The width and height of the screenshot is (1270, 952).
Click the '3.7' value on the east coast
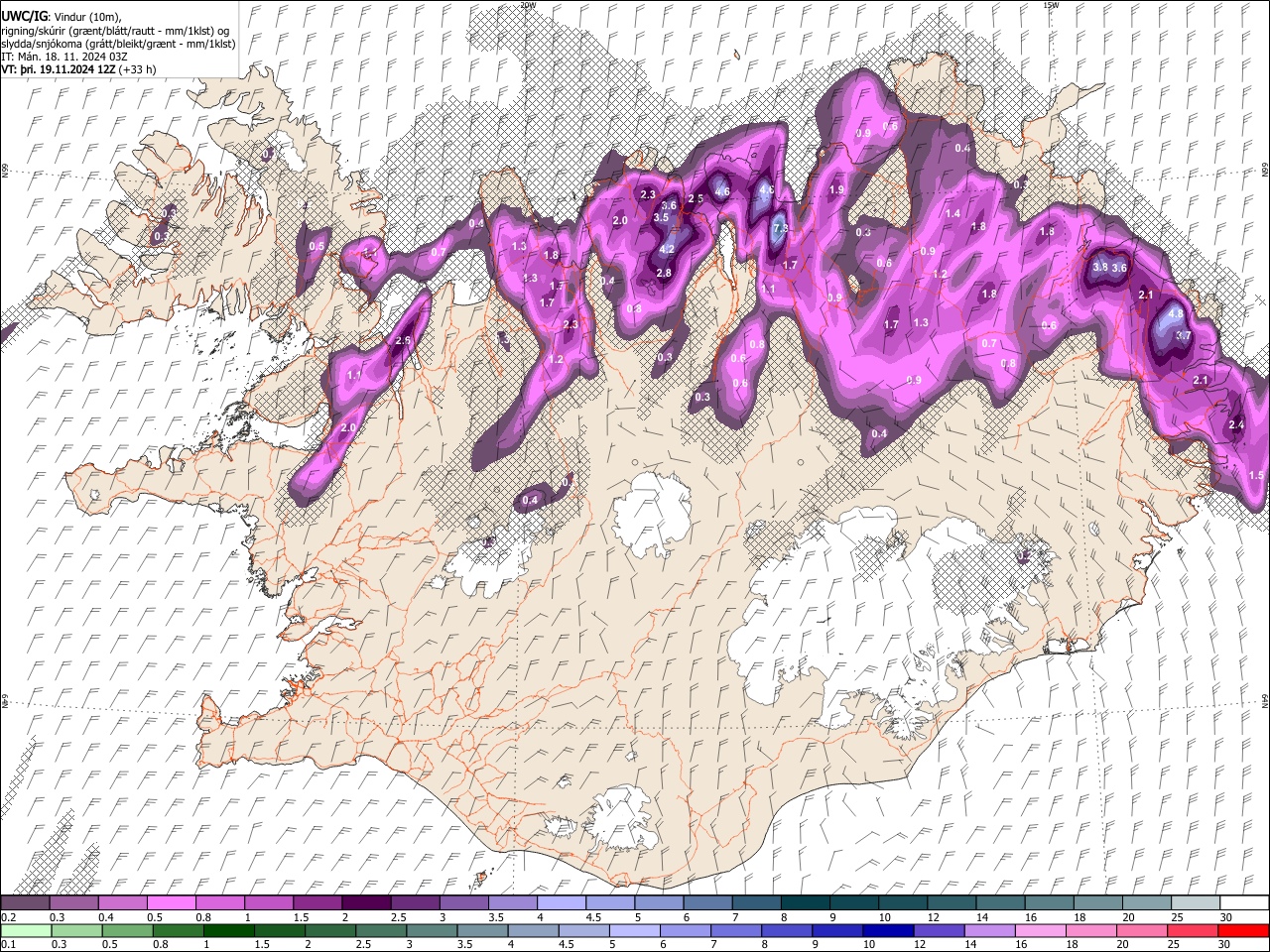point(1183,336)
